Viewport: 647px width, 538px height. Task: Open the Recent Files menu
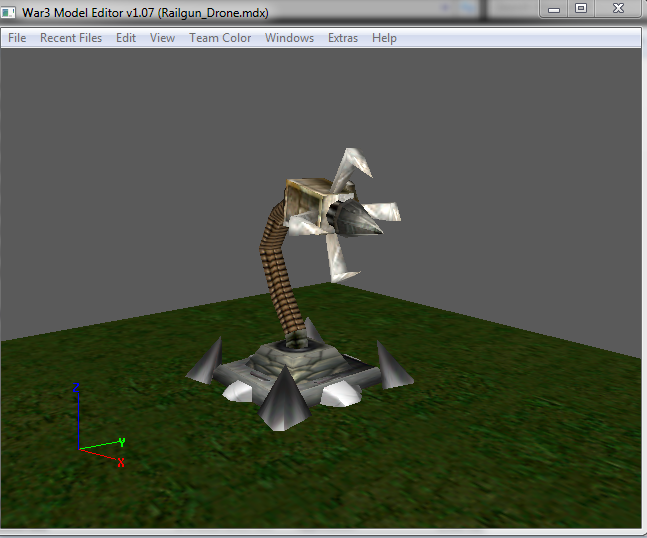pos(71,38)
